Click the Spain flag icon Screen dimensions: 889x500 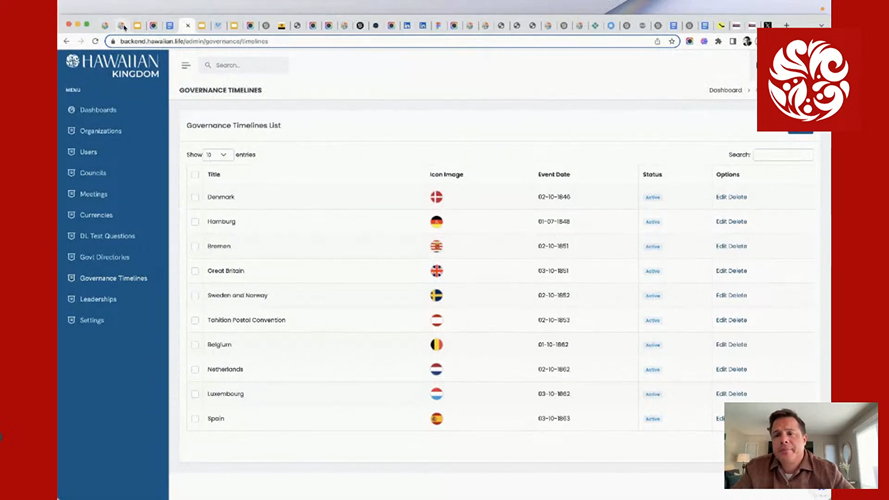pos(436,419)
